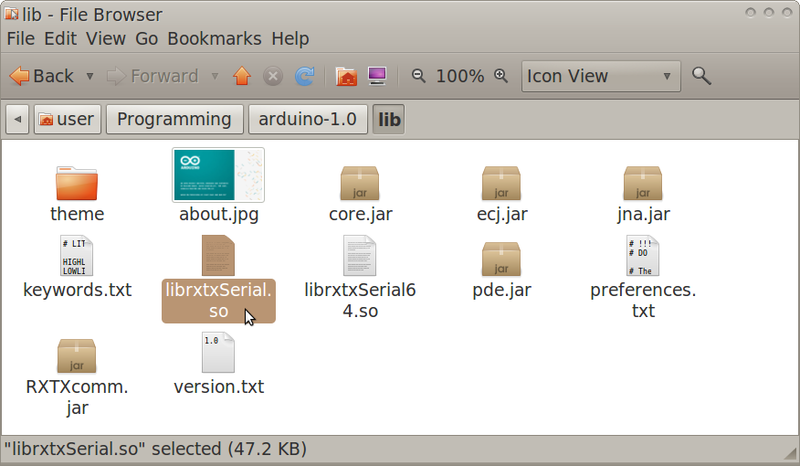800x466 pixels.
Task: Select the pde.jar package icon
Action: [502, 259]
